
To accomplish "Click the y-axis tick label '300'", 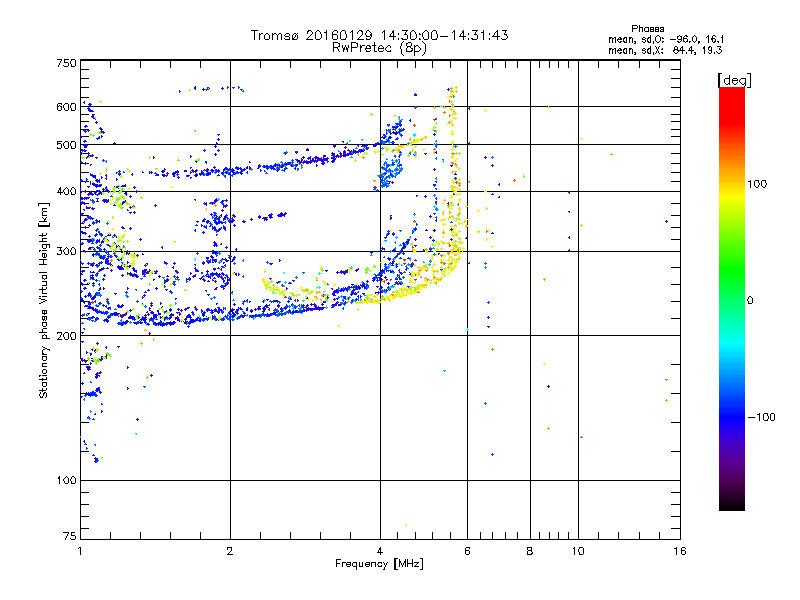I will pyautogui.click(x=66, y=252).
